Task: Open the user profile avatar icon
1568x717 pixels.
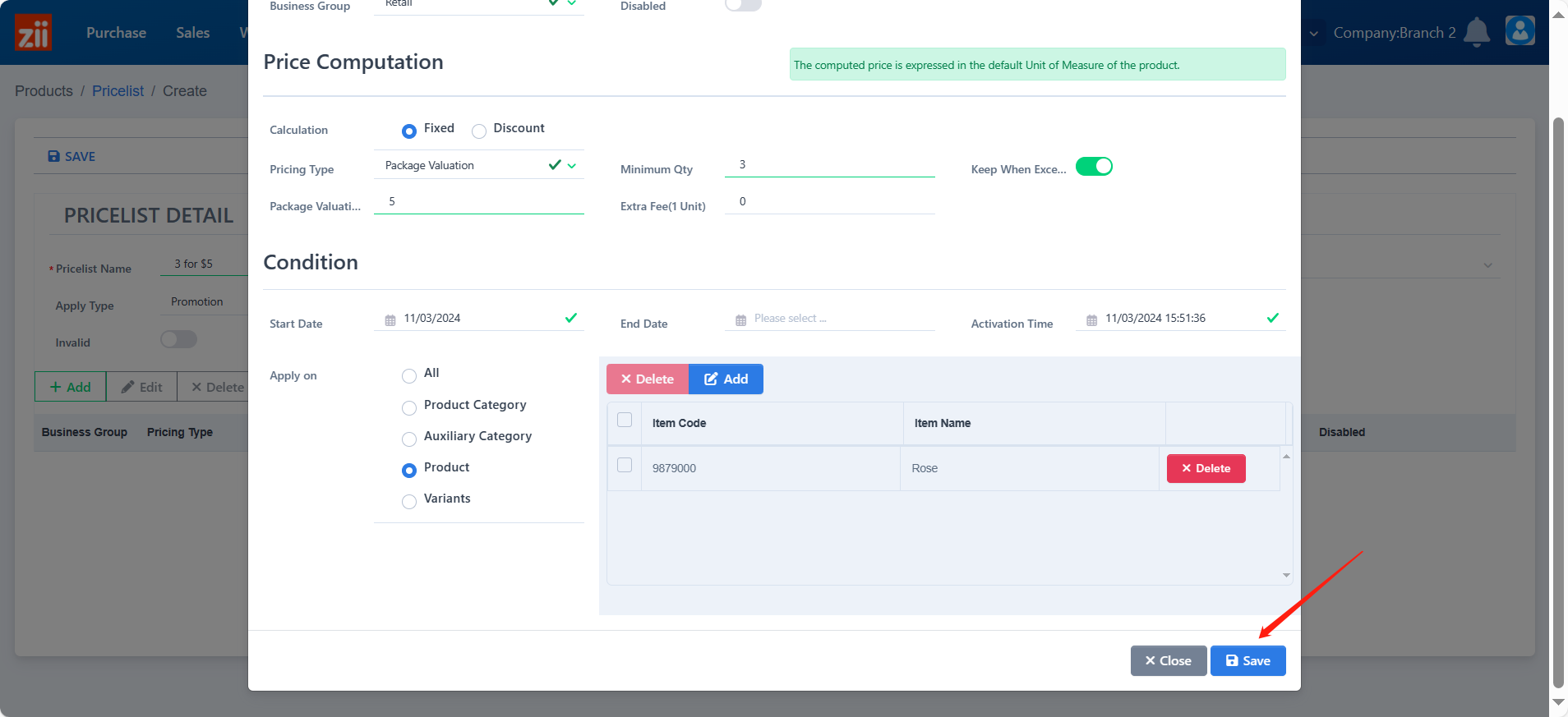Action: coord(1520,31)
